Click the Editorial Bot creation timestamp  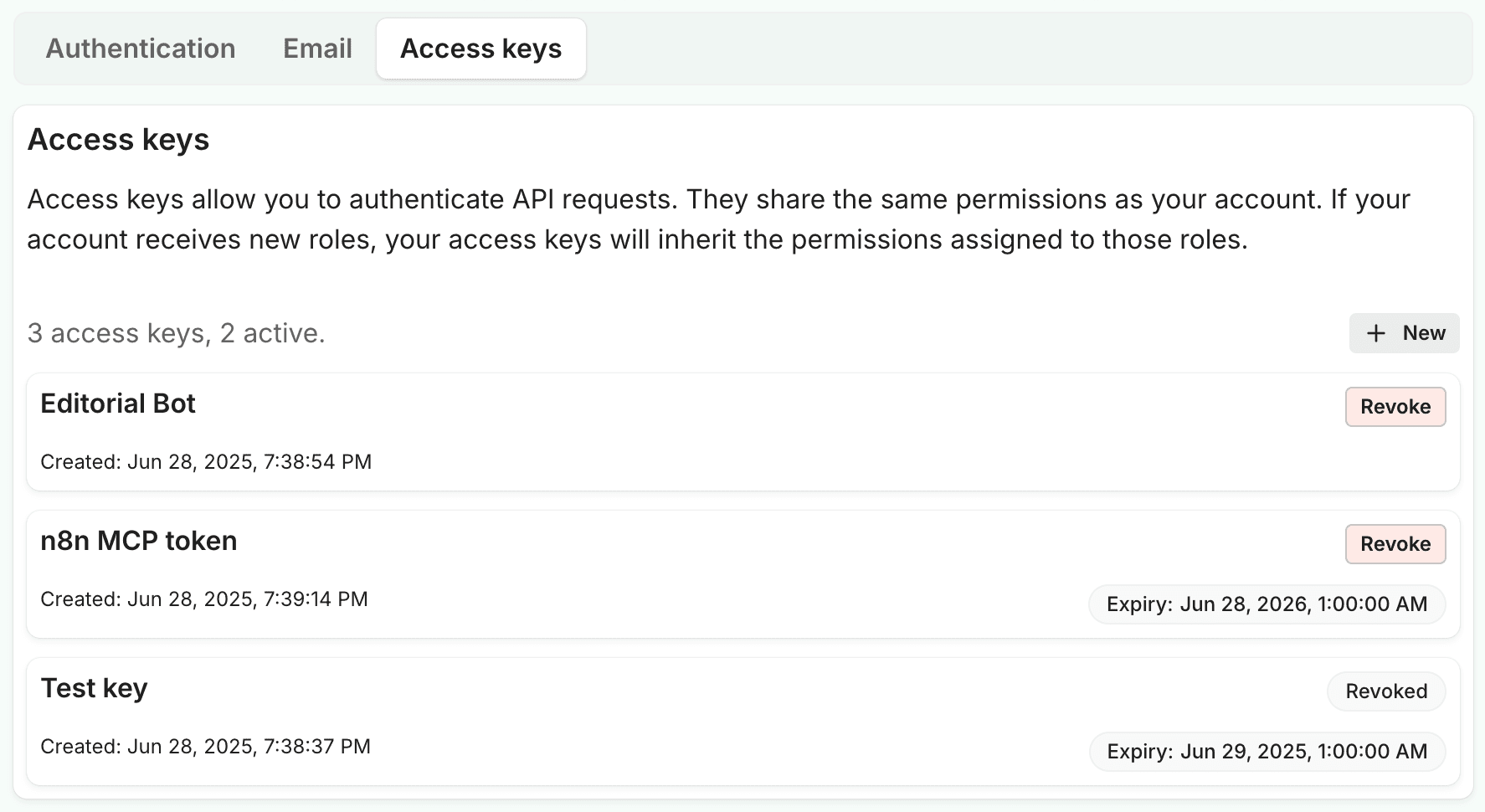tap(207, 461)
